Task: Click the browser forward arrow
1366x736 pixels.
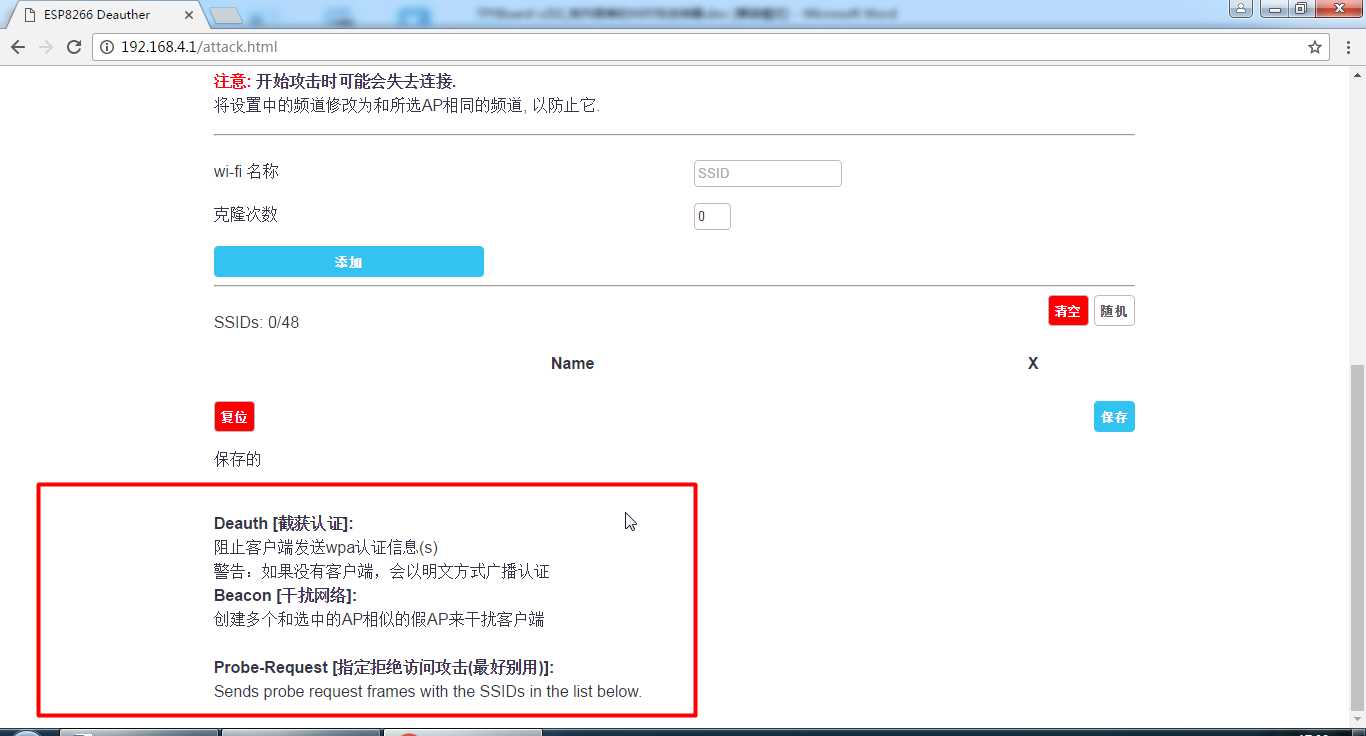Action: [x=46, y=47]
